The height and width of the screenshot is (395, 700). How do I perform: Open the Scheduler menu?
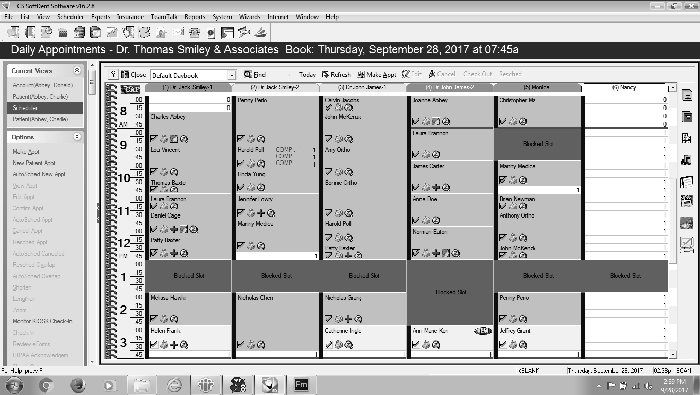(x=70, y=17)
